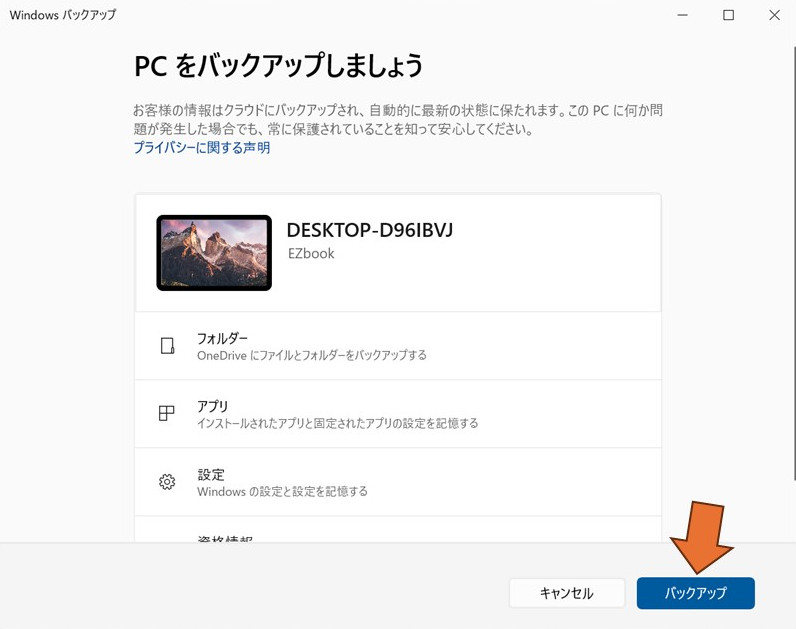Viewport: 796px width, 629px height.
Task: Click the folder icon in フォルダー row
Action: pos(167,346)
